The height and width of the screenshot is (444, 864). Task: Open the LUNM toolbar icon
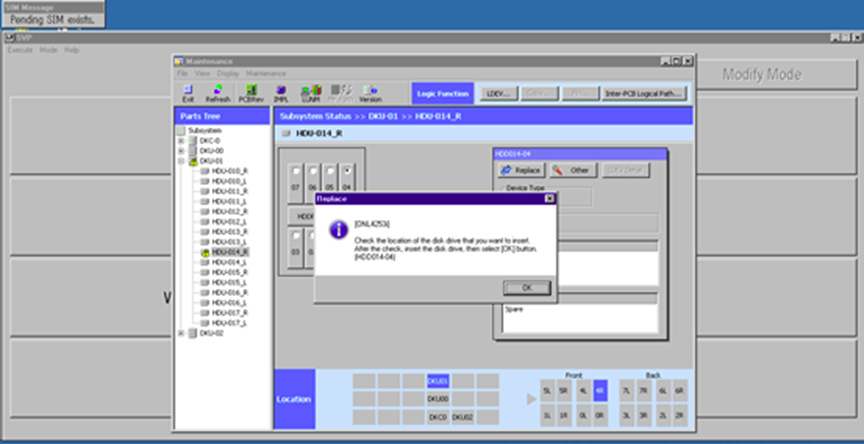click(310, 93)
